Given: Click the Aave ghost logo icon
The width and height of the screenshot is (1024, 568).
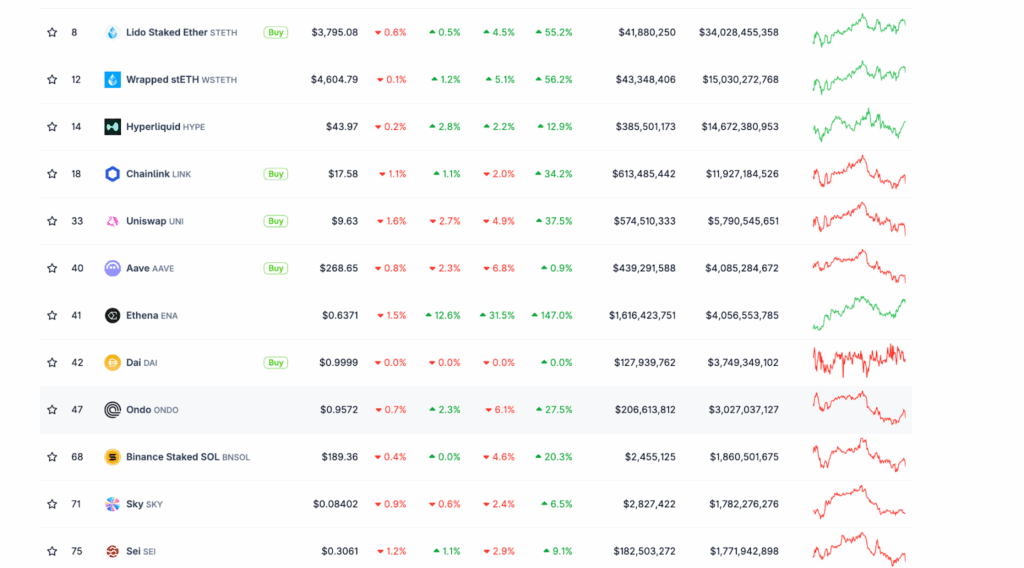Looking at the screenshot, I should pyautogui.click(x=112, y=268).
